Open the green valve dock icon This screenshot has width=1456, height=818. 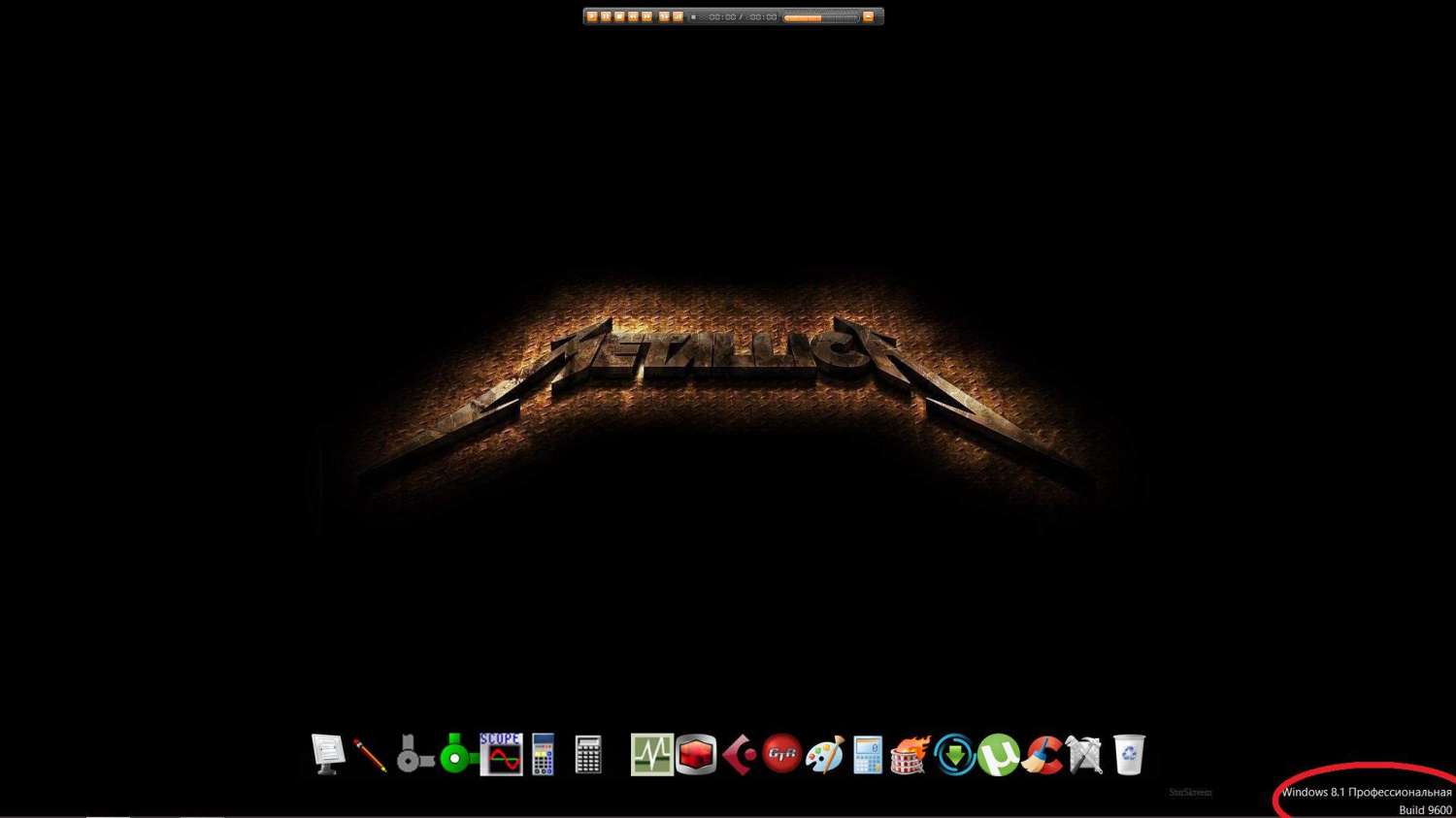[x=455, y=755]
